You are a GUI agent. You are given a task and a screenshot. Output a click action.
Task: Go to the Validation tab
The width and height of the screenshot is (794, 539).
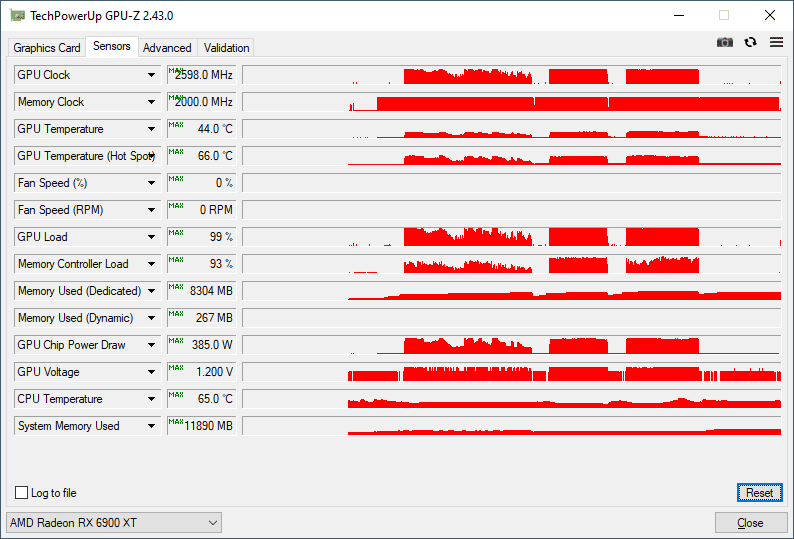[x=226, y=48]
